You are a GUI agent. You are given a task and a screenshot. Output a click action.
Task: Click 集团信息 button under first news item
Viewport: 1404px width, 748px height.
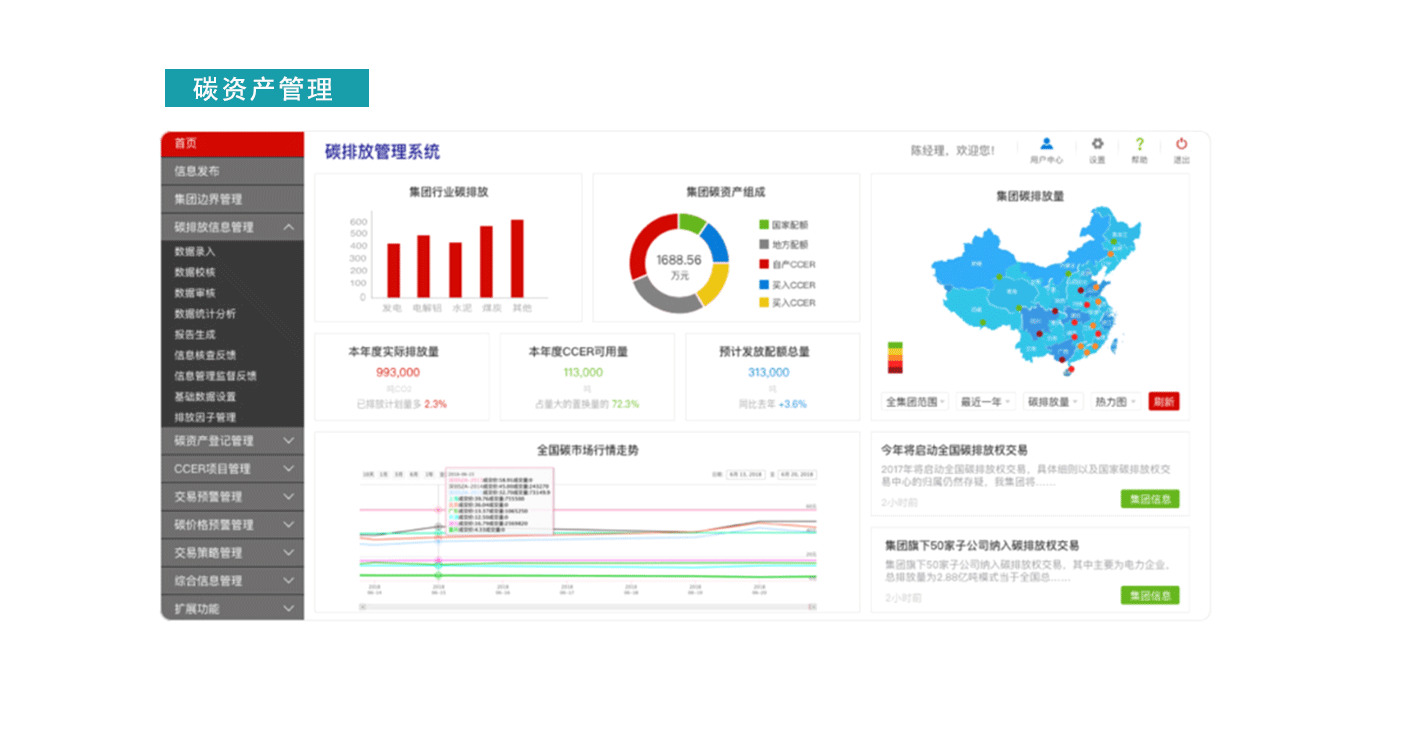1149,499
